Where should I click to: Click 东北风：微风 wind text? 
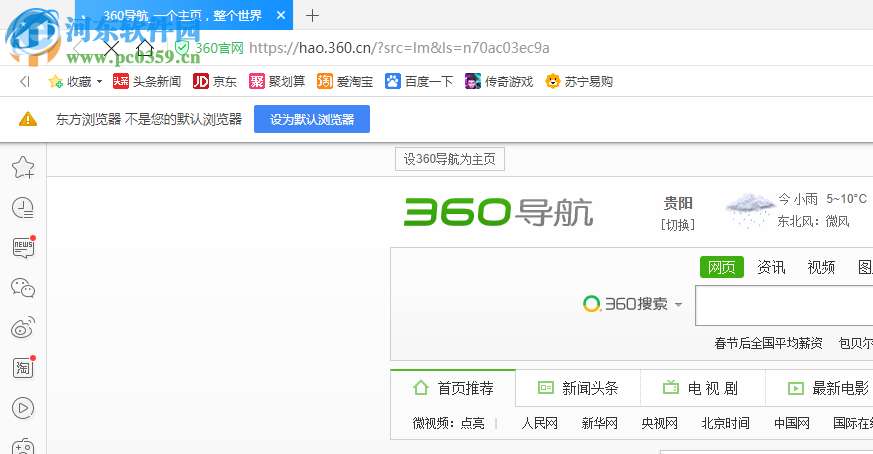click(x=813, y=222)
